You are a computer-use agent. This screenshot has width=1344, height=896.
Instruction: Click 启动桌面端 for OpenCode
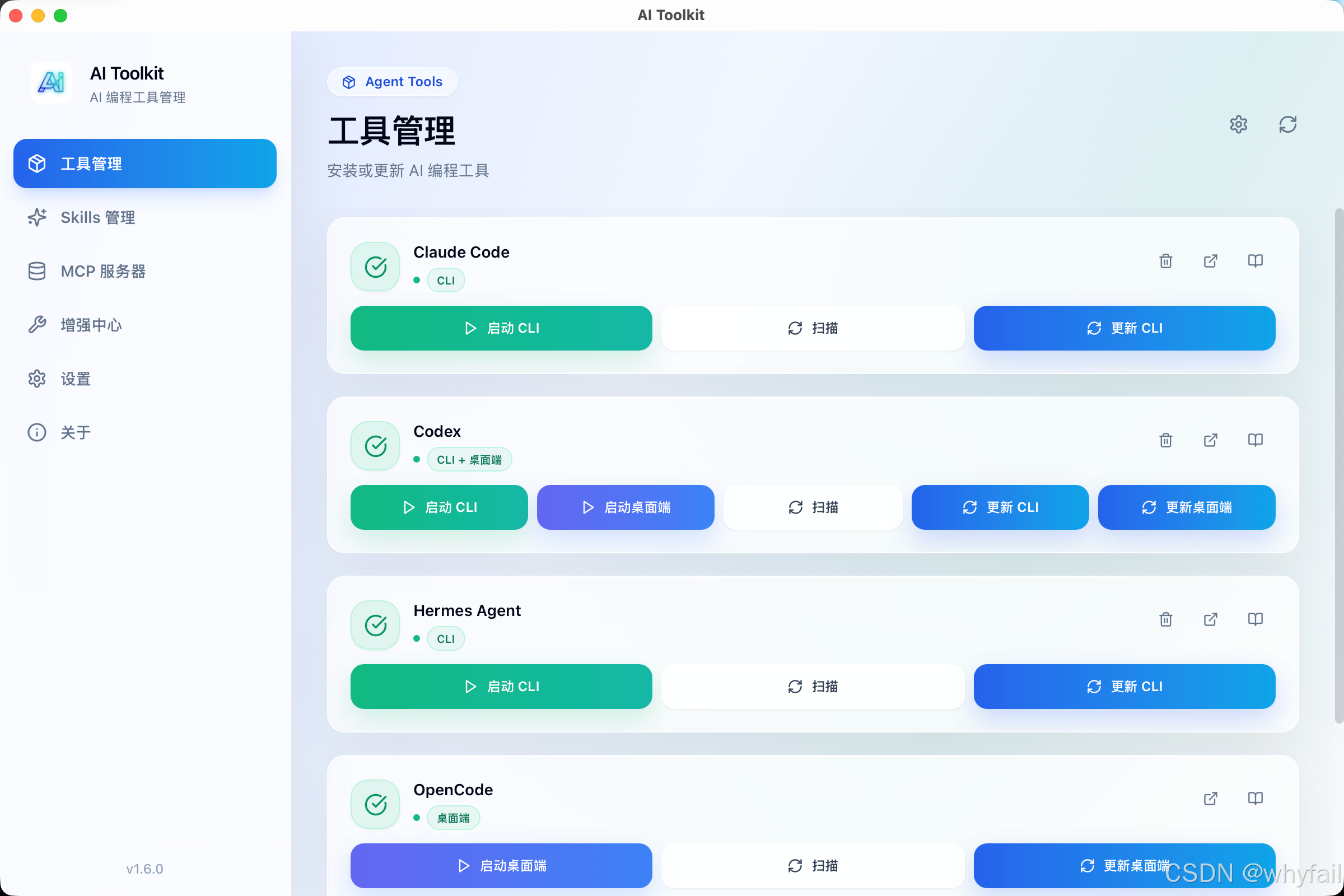(x=501, y=866)
